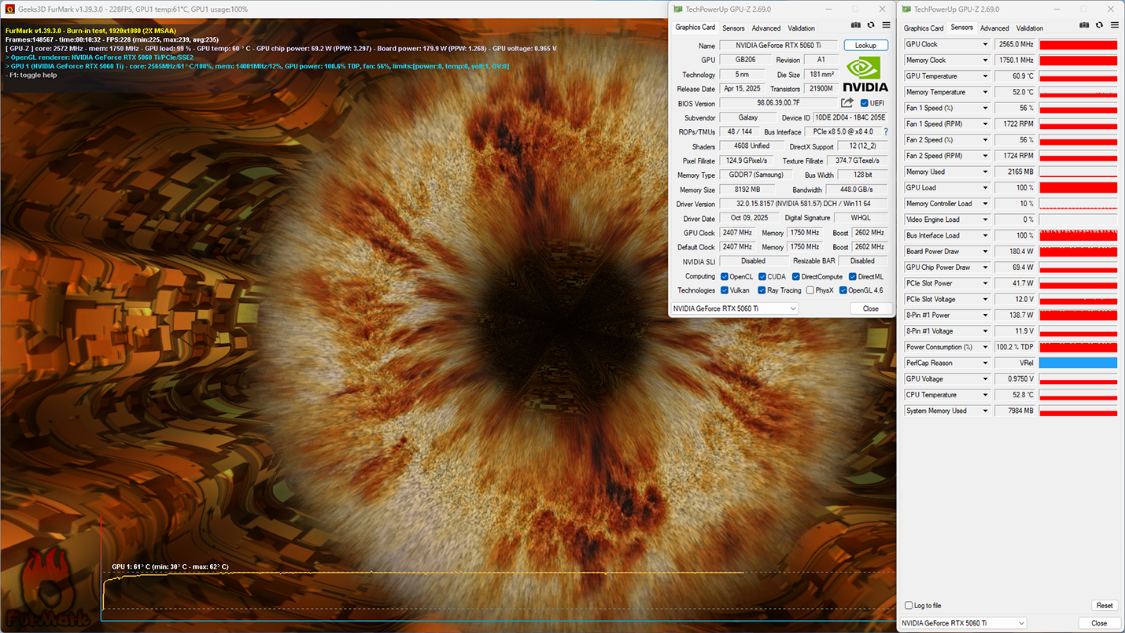Open Graphics Card tab in right GPU-Z window
The width and height of the screenshot is (1125, 633).
pos(923,29)
